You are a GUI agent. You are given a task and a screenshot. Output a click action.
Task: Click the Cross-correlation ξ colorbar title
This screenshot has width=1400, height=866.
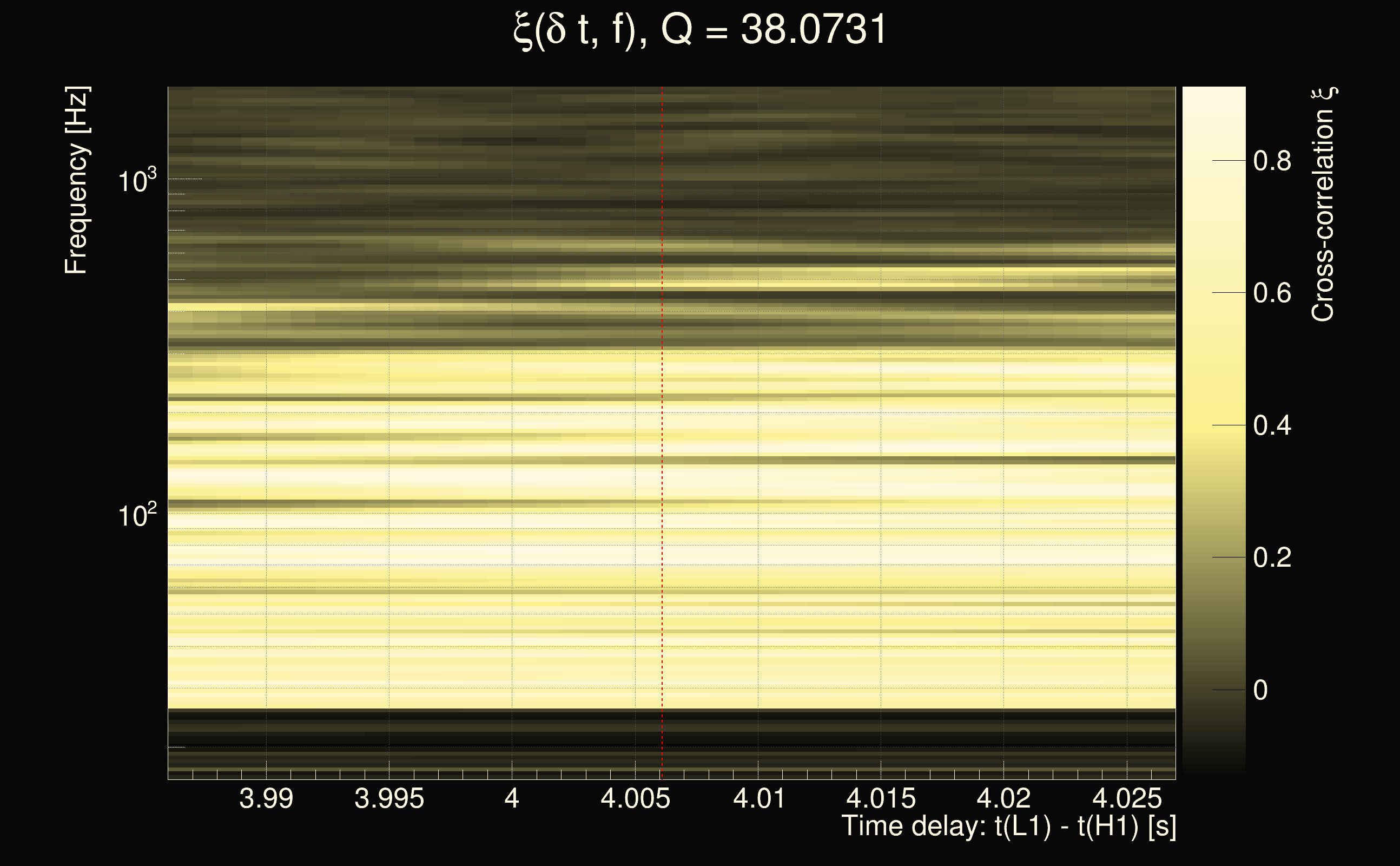coord(1323,205)
